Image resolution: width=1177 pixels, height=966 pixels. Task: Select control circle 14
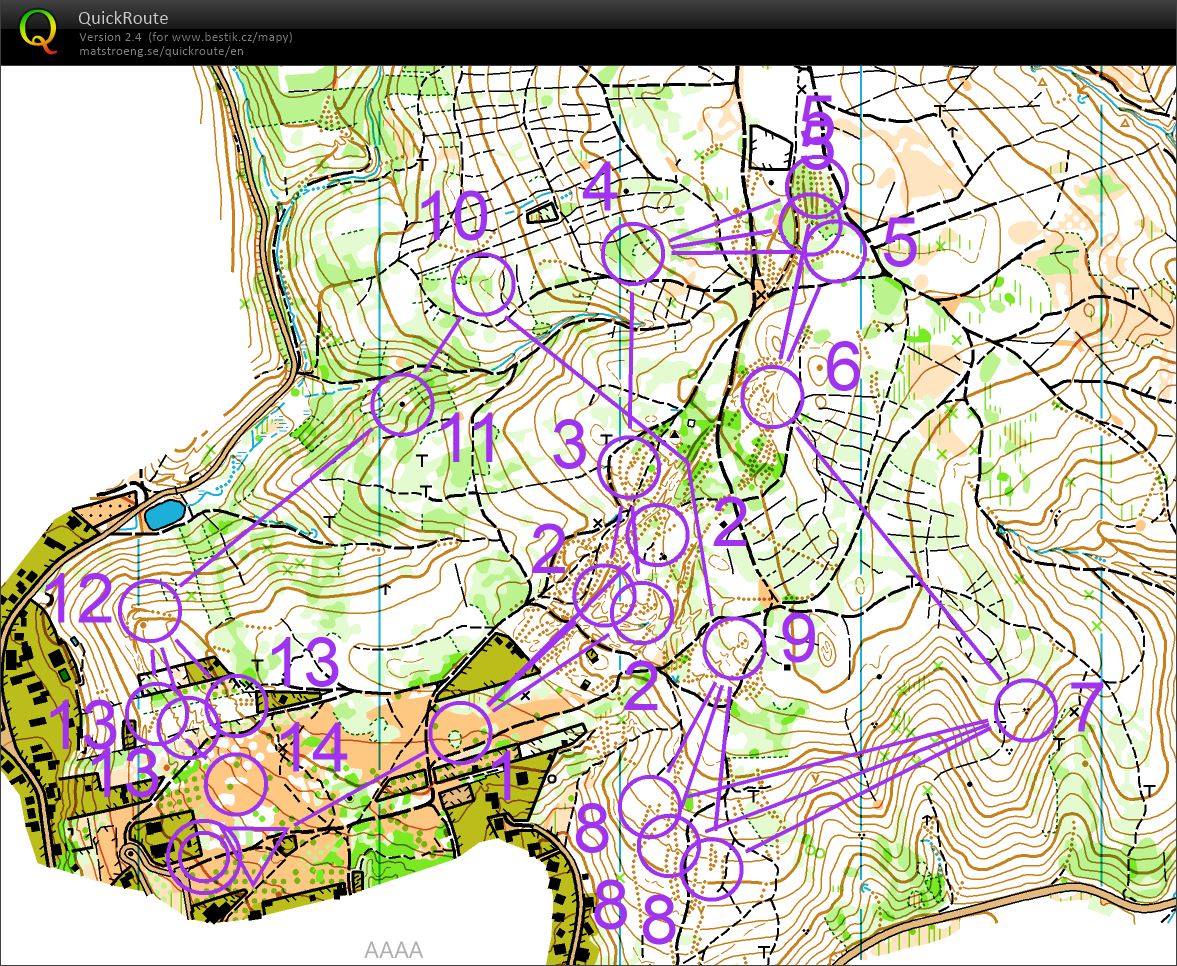point(236,783)
